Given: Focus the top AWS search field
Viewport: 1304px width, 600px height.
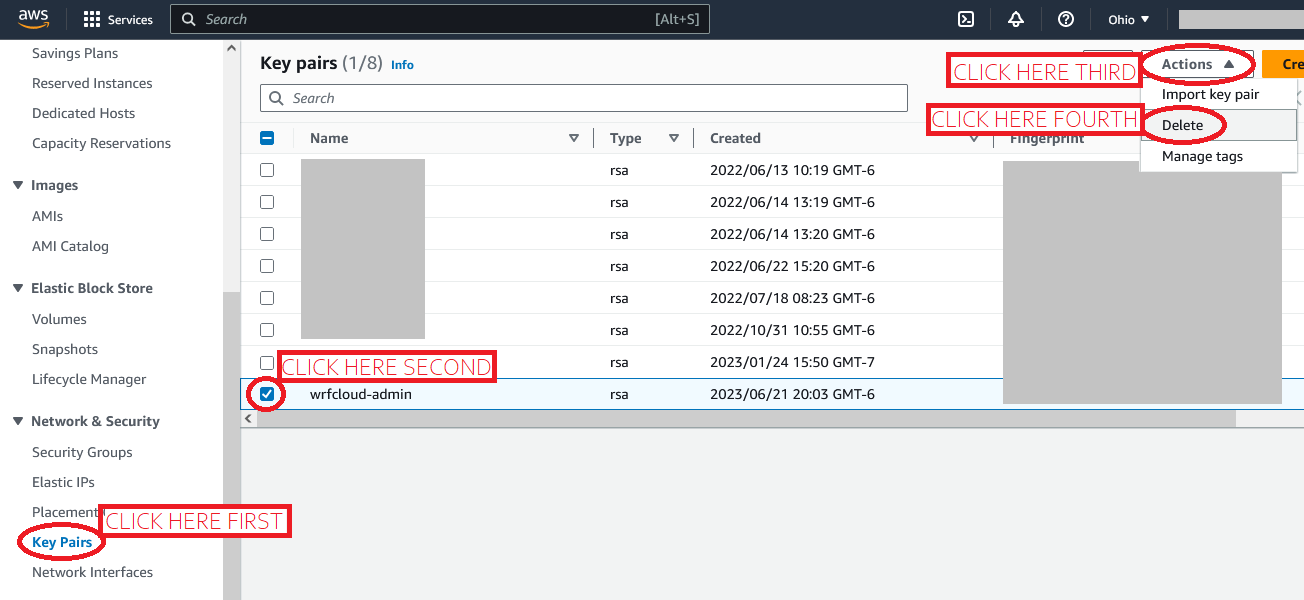Looking at the screenshot, I should (x=440, y=19).
